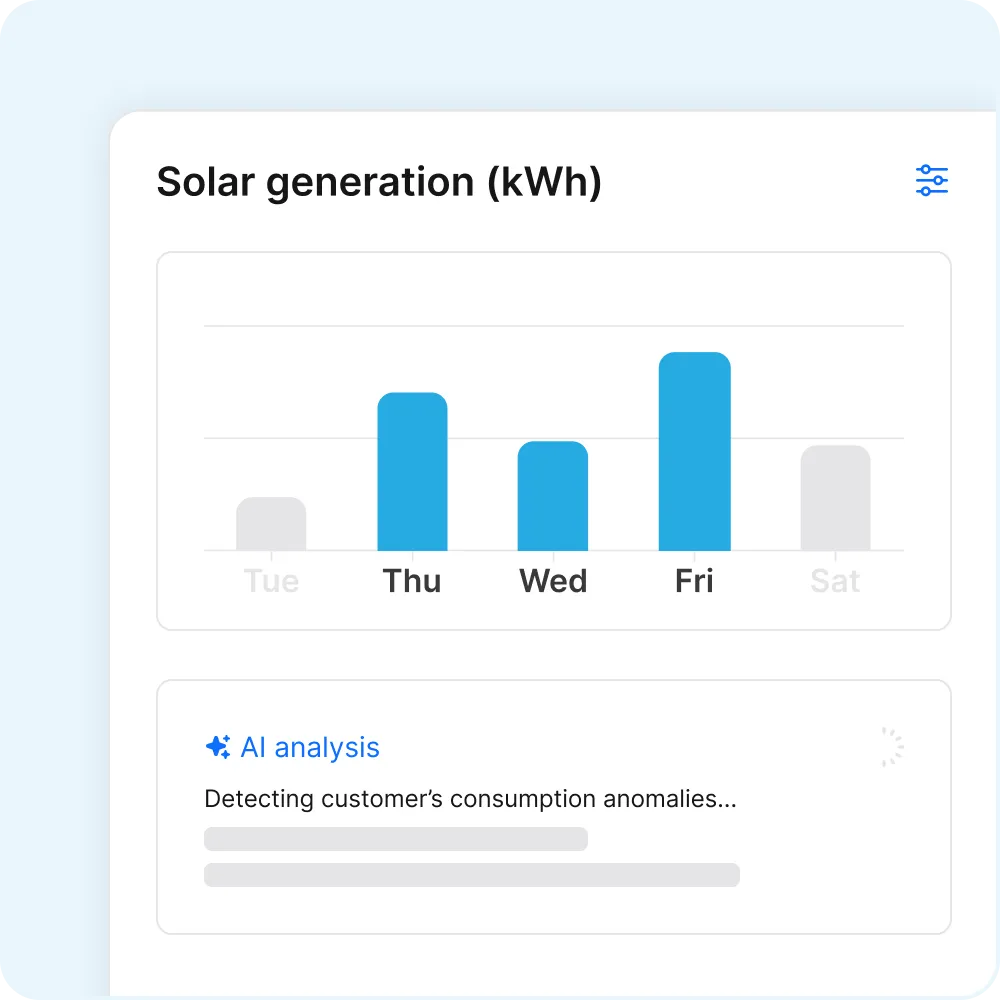Screen dimensions: 1000x1000
Task: Select the gray Tue bar
Action: 271,524
